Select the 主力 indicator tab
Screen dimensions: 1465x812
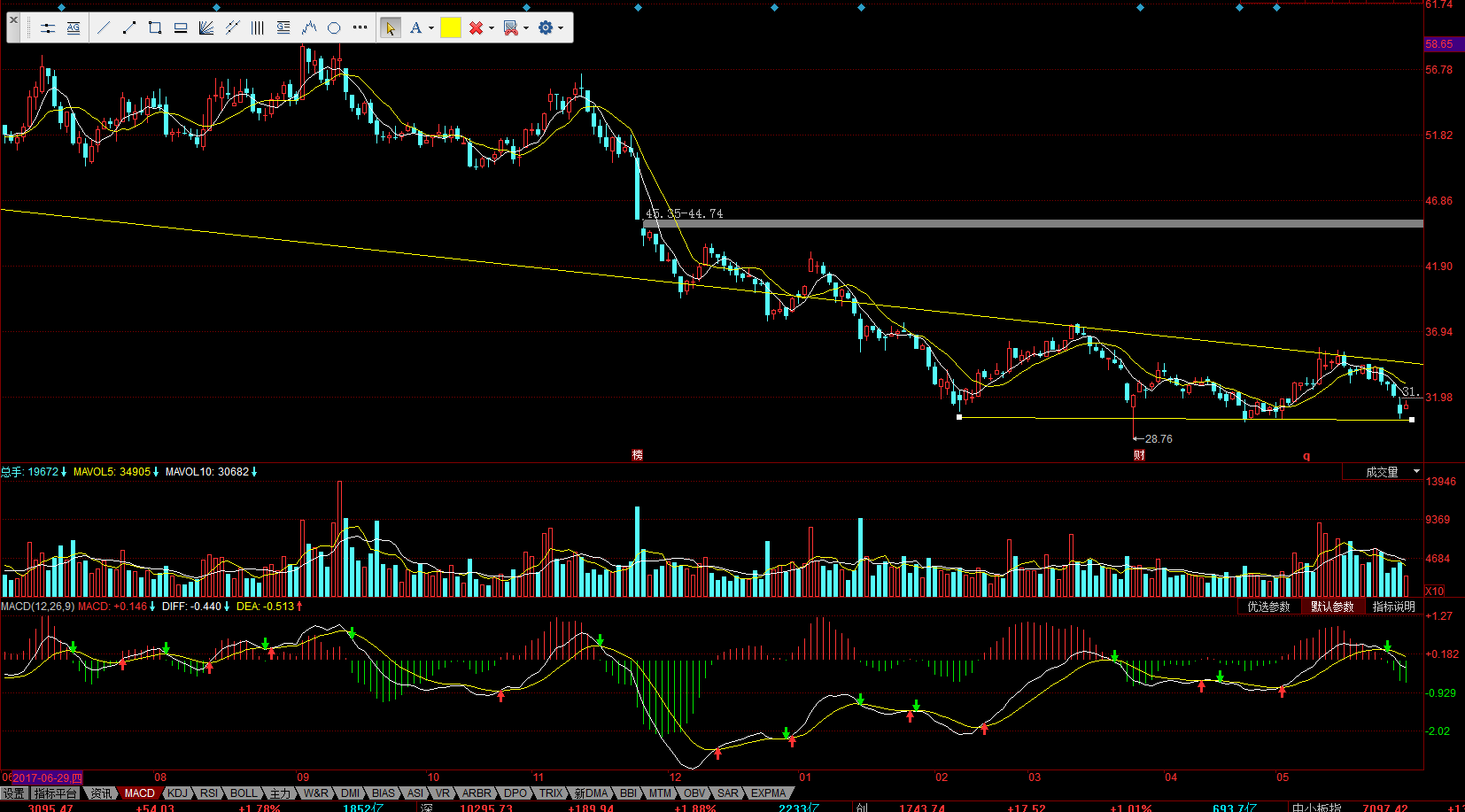pos(280,793)
